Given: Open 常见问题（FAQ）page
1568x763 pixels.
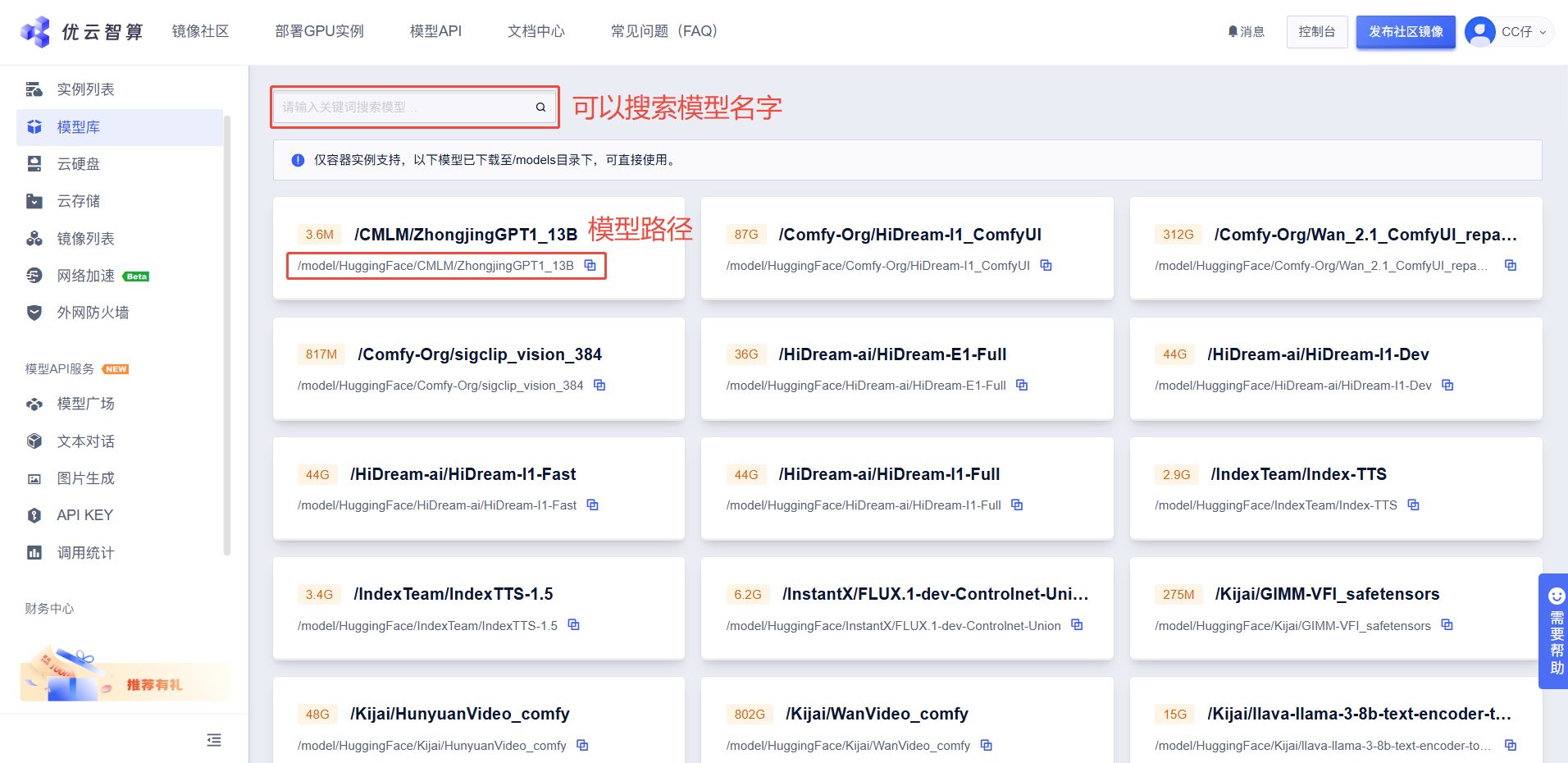Looking at the screenshot, I should [x=664, y=31].
